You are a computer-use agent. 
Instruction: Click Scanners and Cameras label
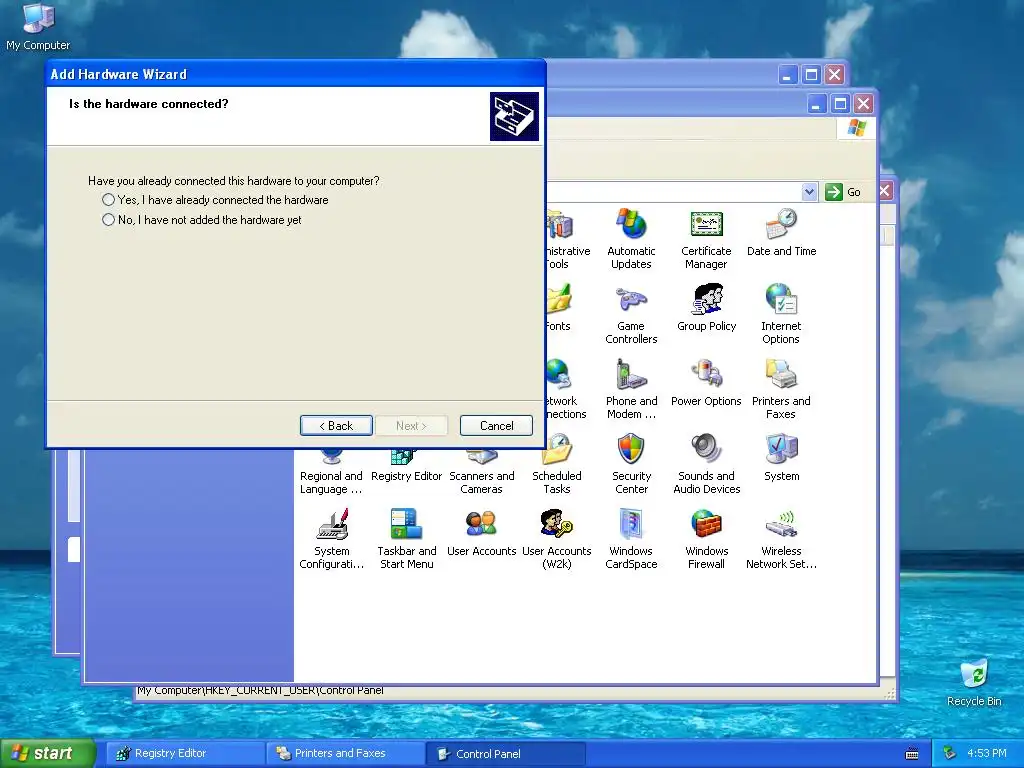(481, 483)
